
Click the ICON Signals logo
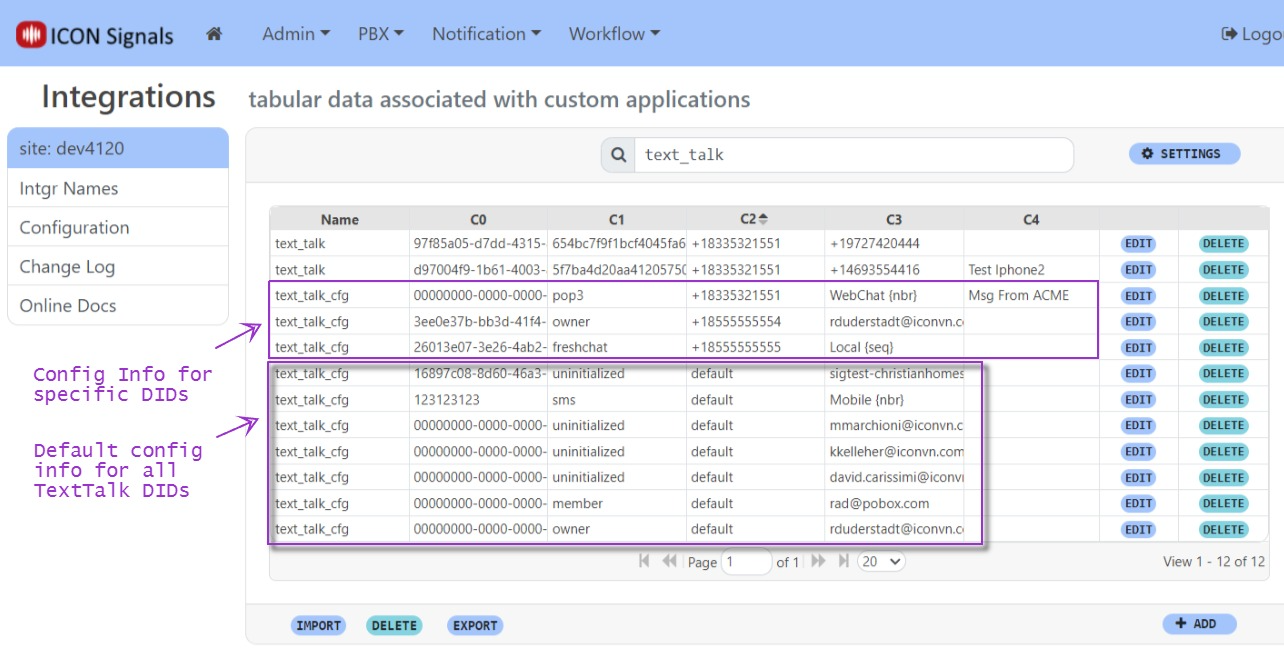(95, 35)
